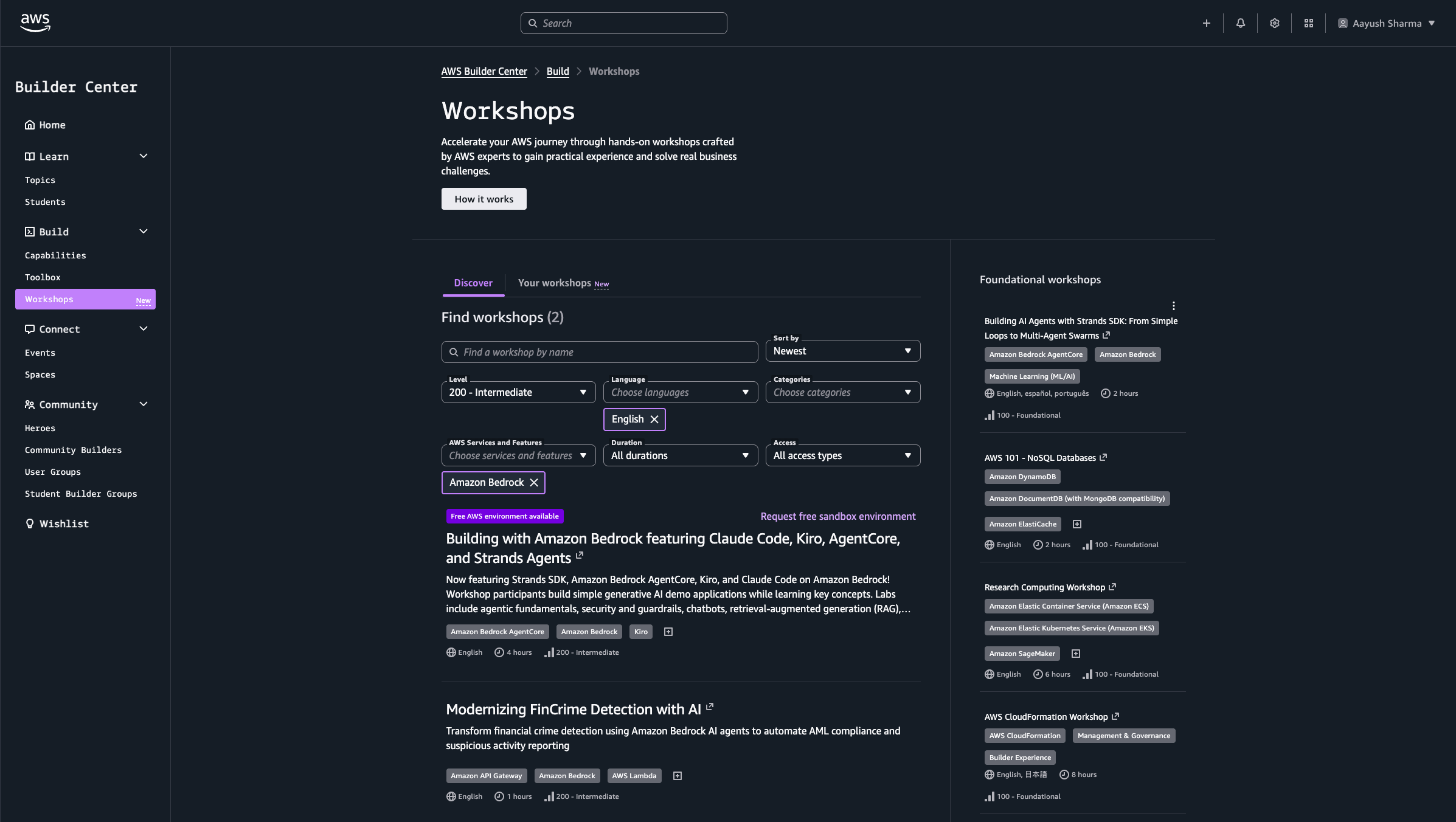Click the plus create icon in top bar

1207,23
